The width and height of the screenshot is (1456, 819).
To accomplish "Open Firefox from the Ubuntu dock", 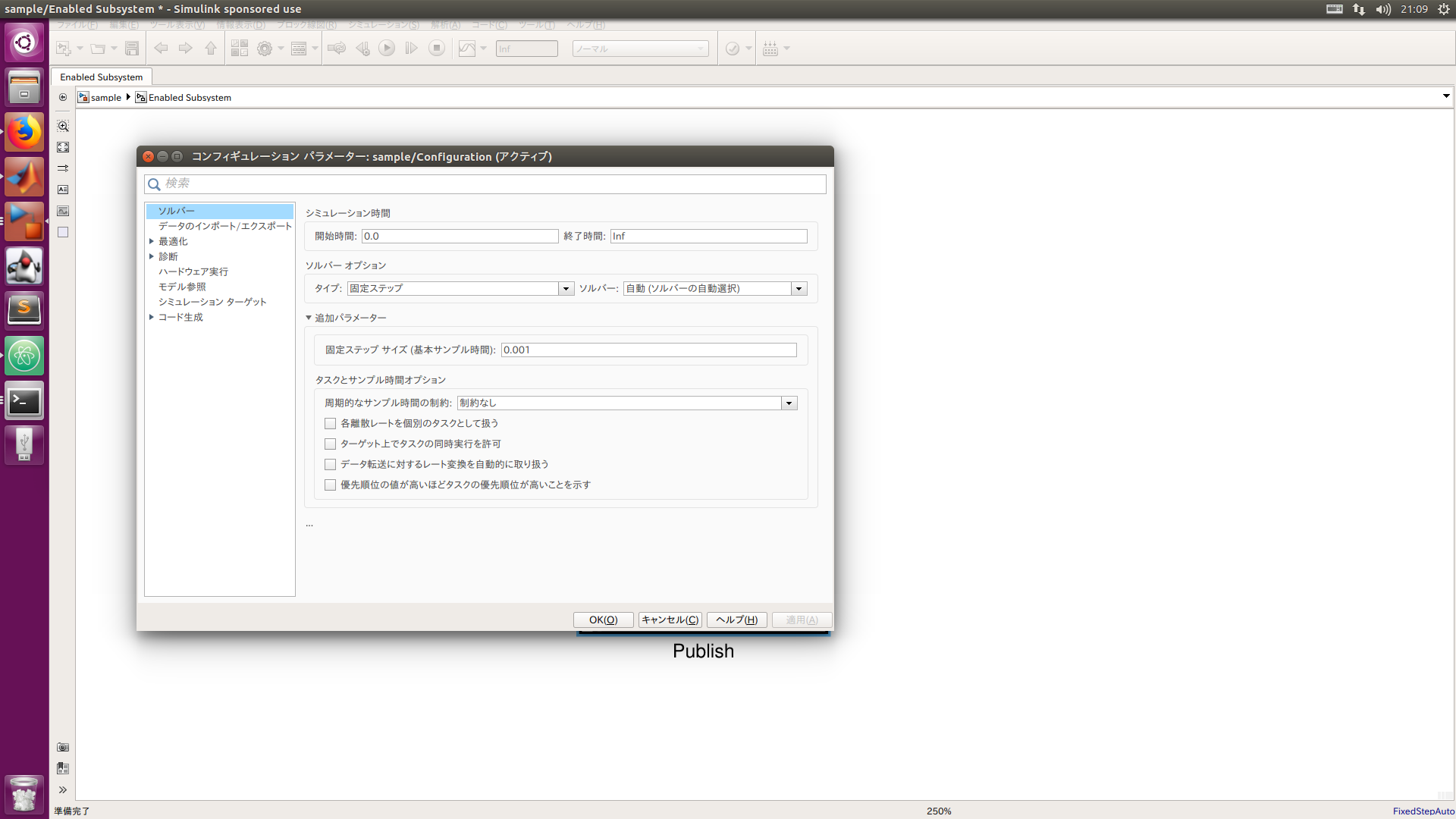I will pos(24,131).
